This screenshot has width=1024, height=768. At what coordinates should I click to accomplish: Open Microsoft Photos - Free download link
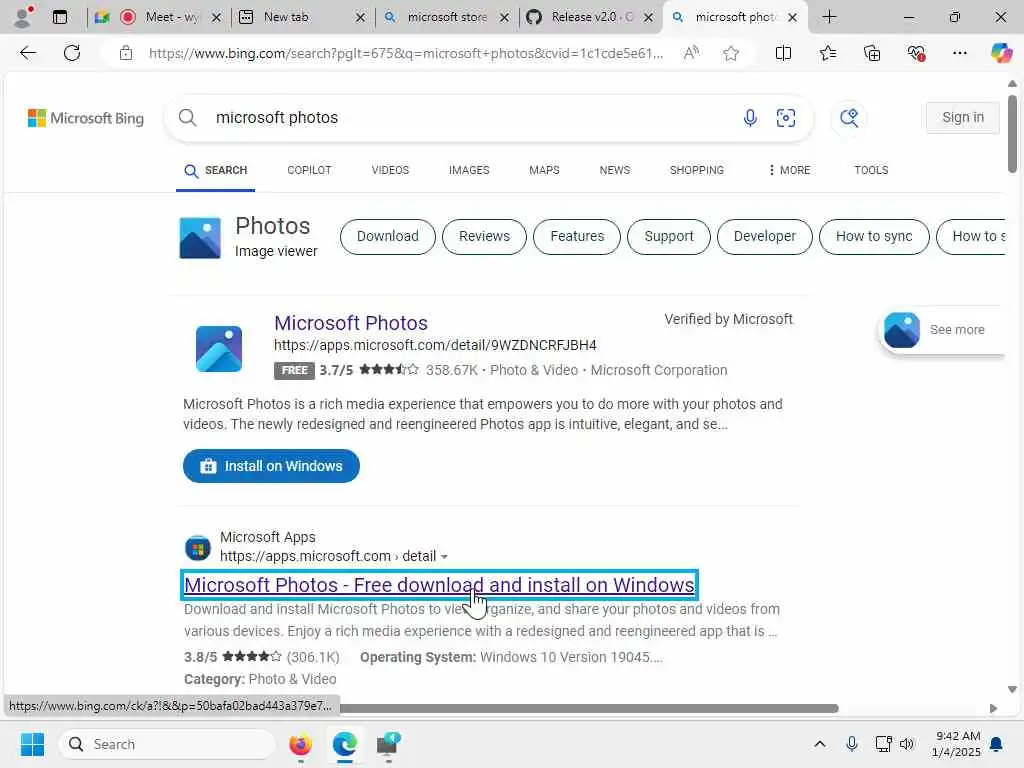coord(439,585)
